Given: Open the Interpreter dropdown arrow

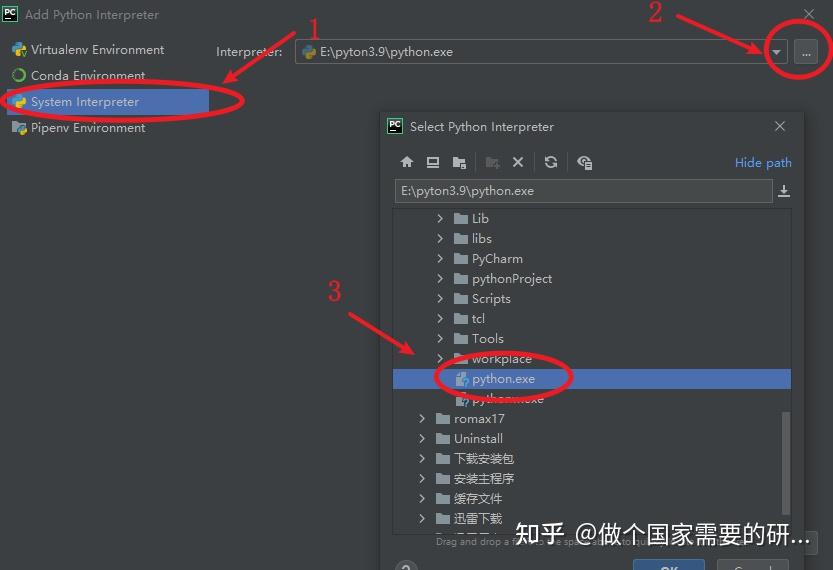Looking at the screenshot, I should pos(776,52).
